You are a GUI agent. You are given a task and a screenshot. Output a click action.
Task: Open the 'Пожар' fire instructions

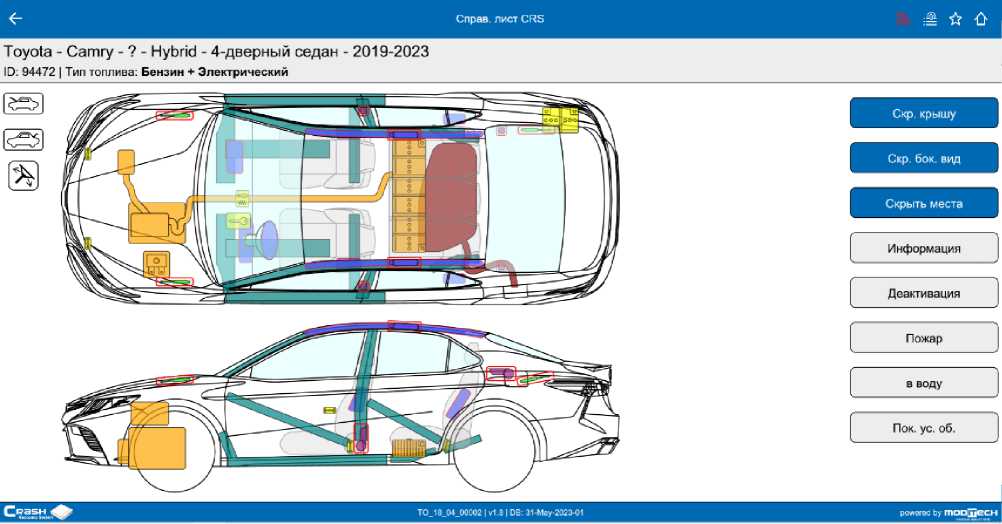(x=923, y=338)
